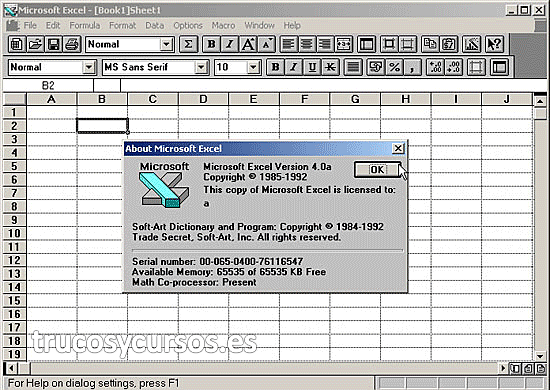Click the horizontal scrollbar left arrow
This screenshot has width=551, height=390.
(x=11, y=369)
